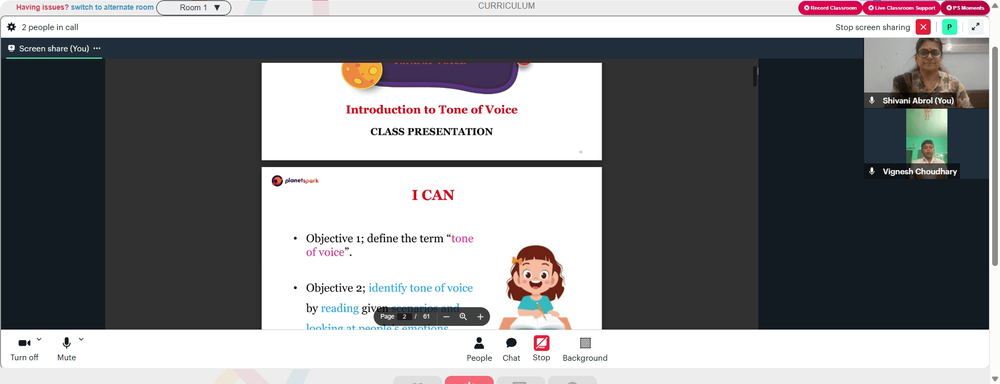Click the page number field showing 2
1000x384 pixels.
404,316
